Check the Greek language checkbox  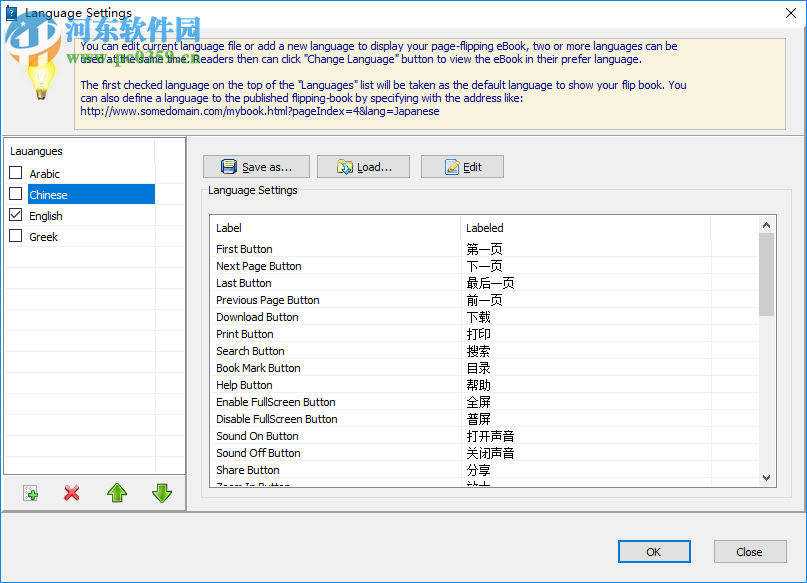pyautogui.click(x=15, y=236)
